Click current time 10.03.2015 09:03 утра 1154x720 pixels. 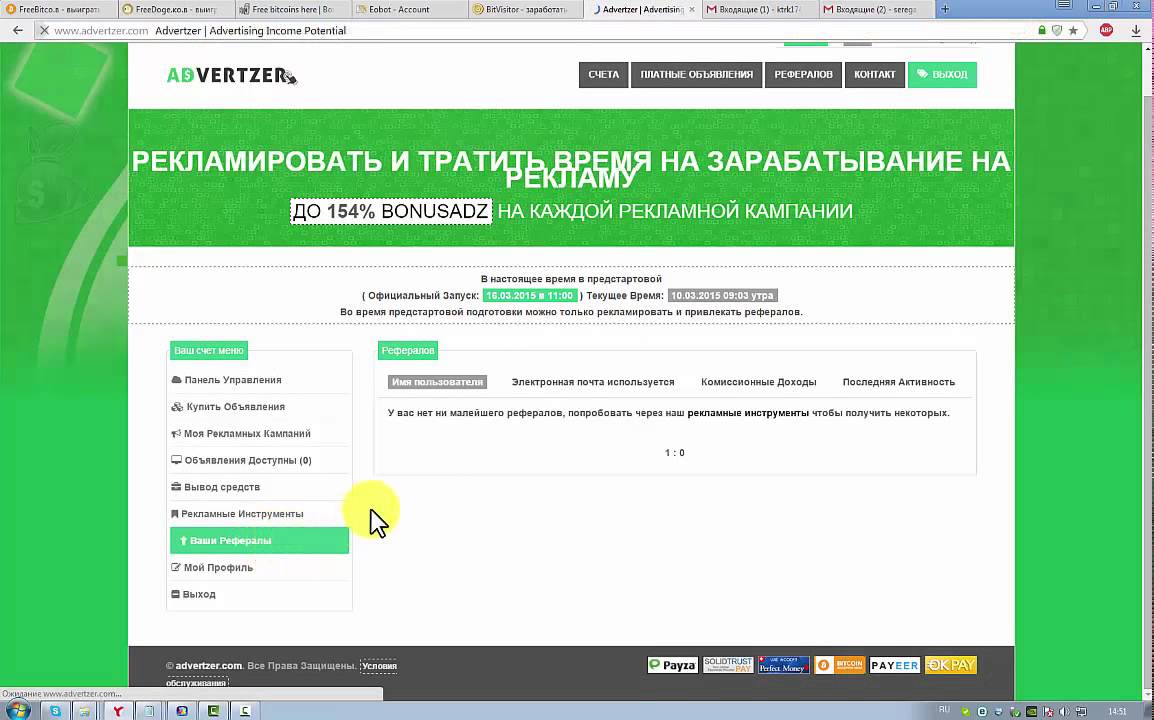pyautogui.click(x=722, y=295)
